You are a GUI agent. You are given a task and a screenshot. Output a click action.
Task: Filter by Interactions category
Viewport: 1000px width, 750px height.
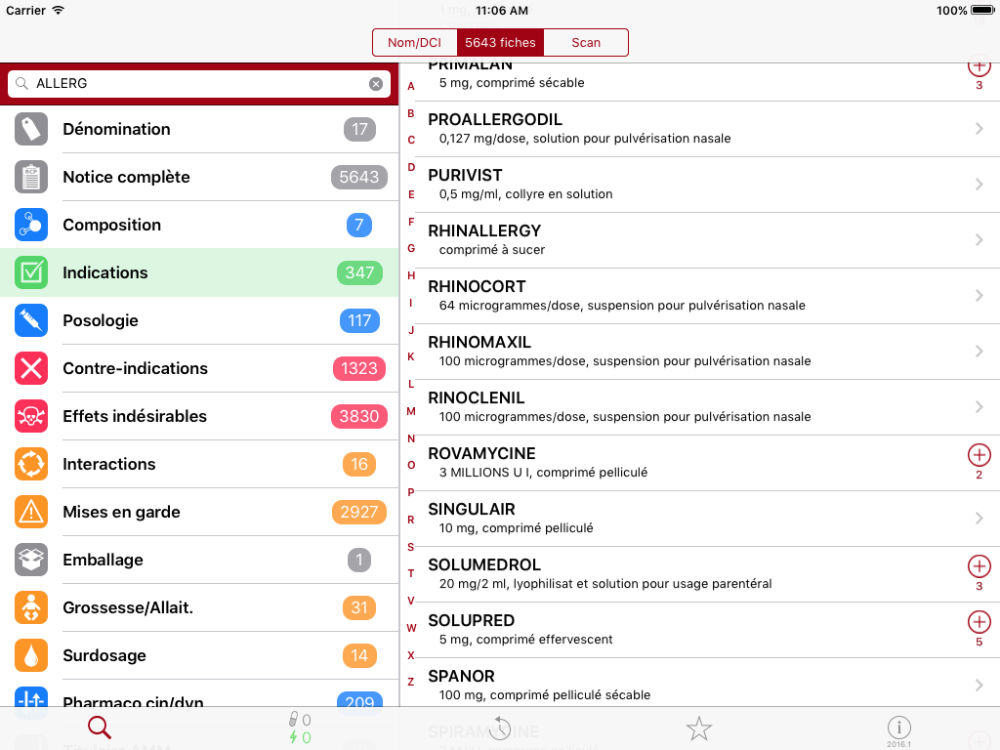199,464
